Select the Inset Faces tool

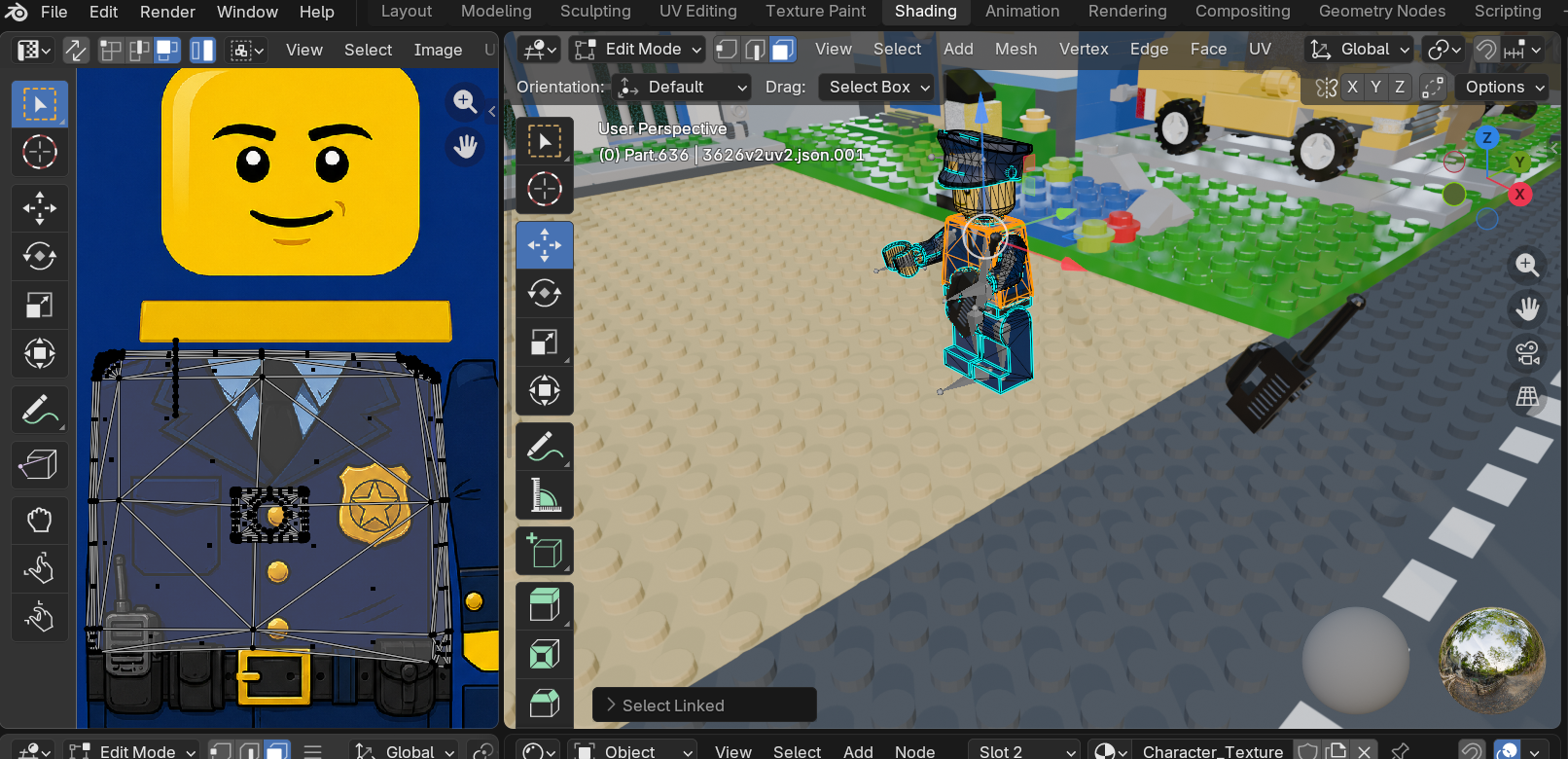[545, 654]
